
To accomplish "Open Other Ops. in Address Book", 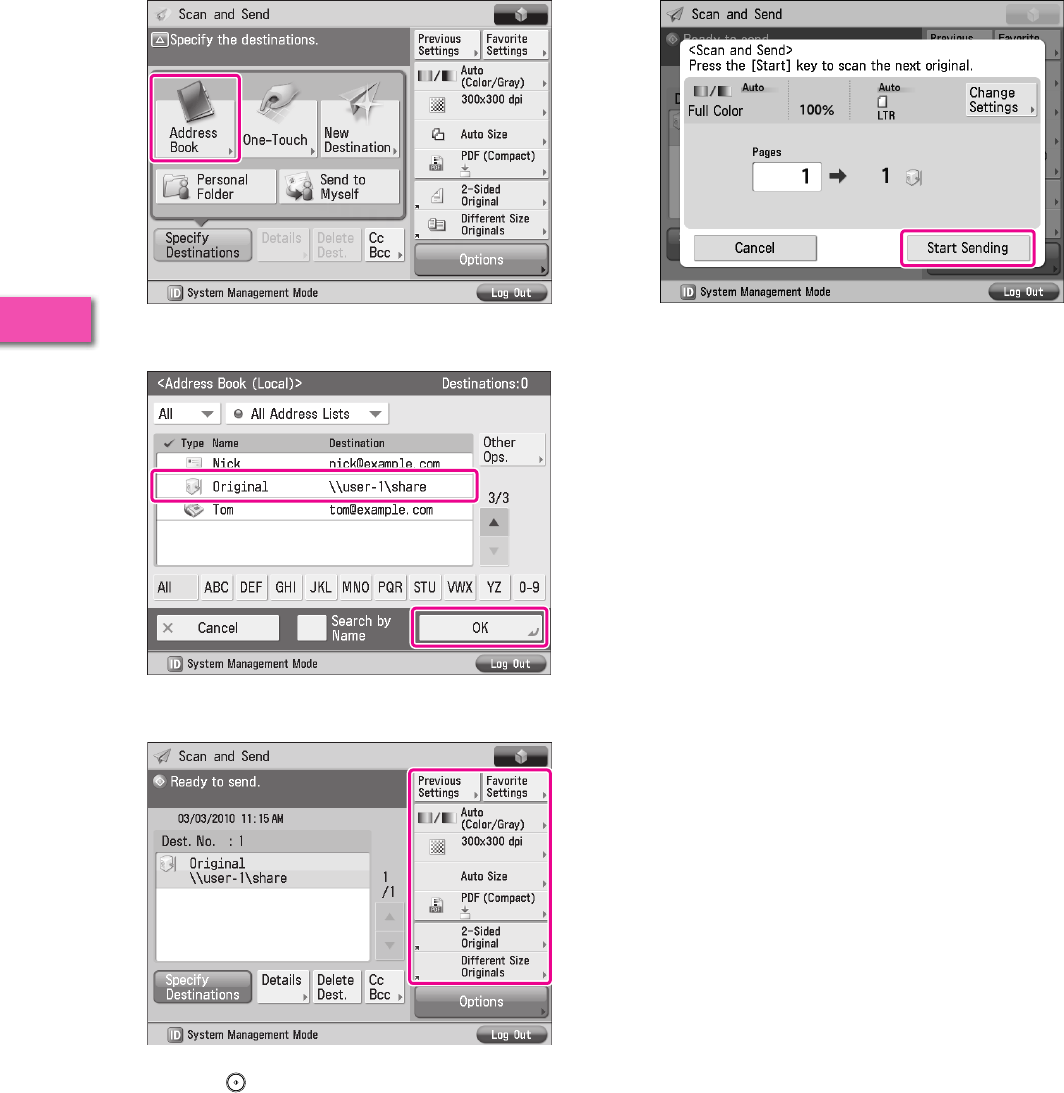I will tap(511, 450).
